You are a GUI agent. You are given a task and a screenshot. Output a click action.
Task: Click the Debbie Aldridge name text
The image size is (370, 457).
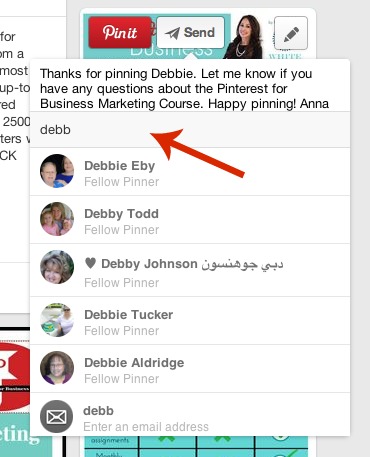[134, 363]
